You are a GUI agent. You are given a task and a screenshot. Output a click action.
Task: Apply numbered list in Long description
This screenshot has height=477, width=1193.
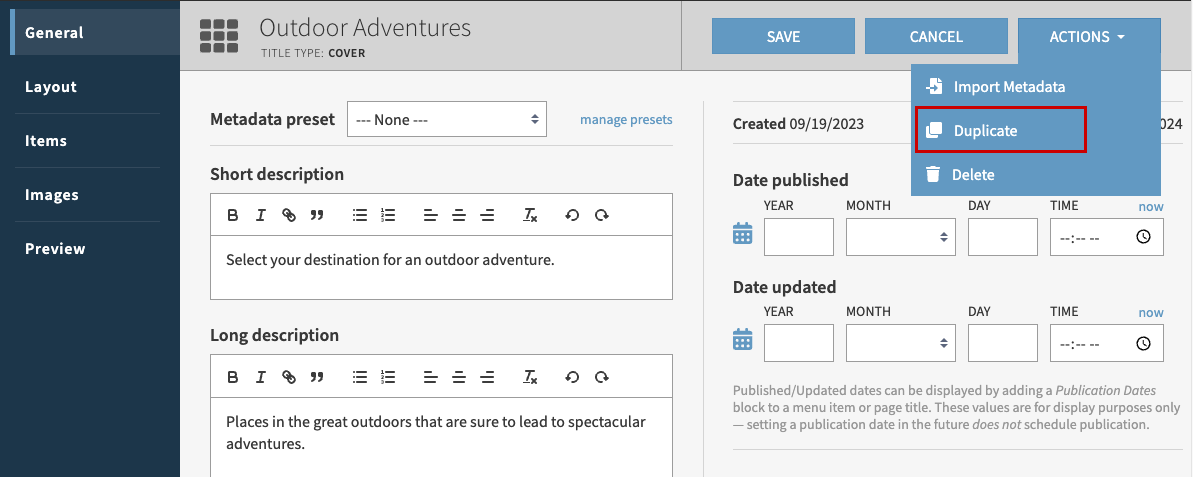pos(389,377)
